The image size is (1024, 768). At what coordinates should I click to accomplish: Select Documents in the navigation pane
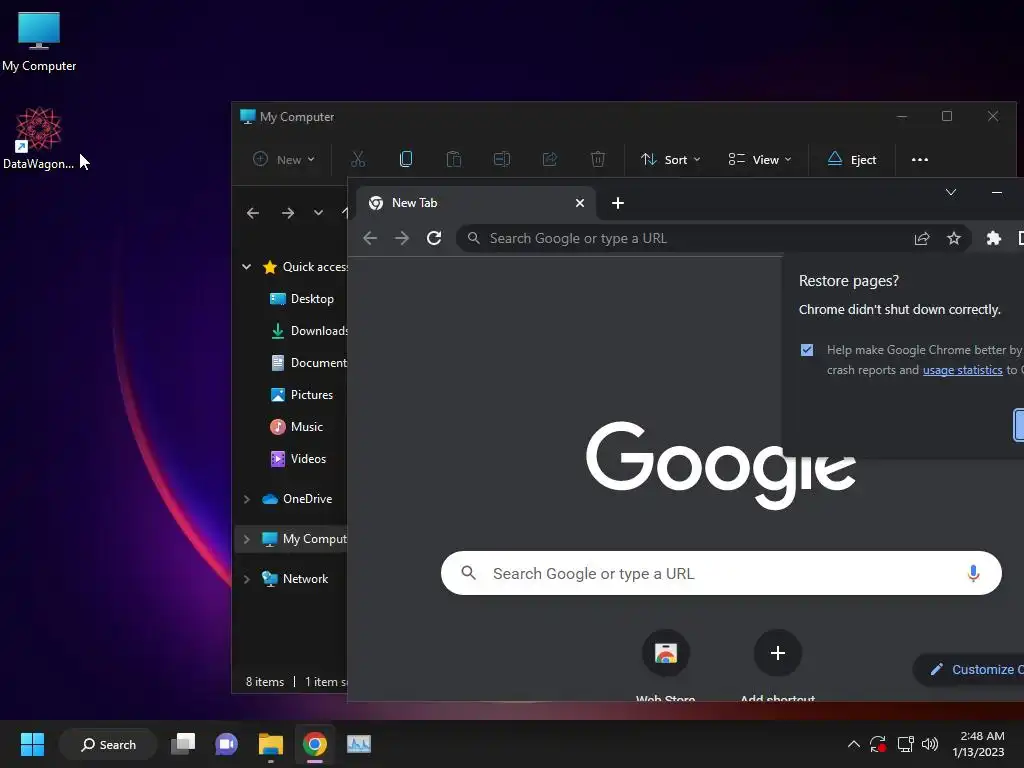pos(308,362)
